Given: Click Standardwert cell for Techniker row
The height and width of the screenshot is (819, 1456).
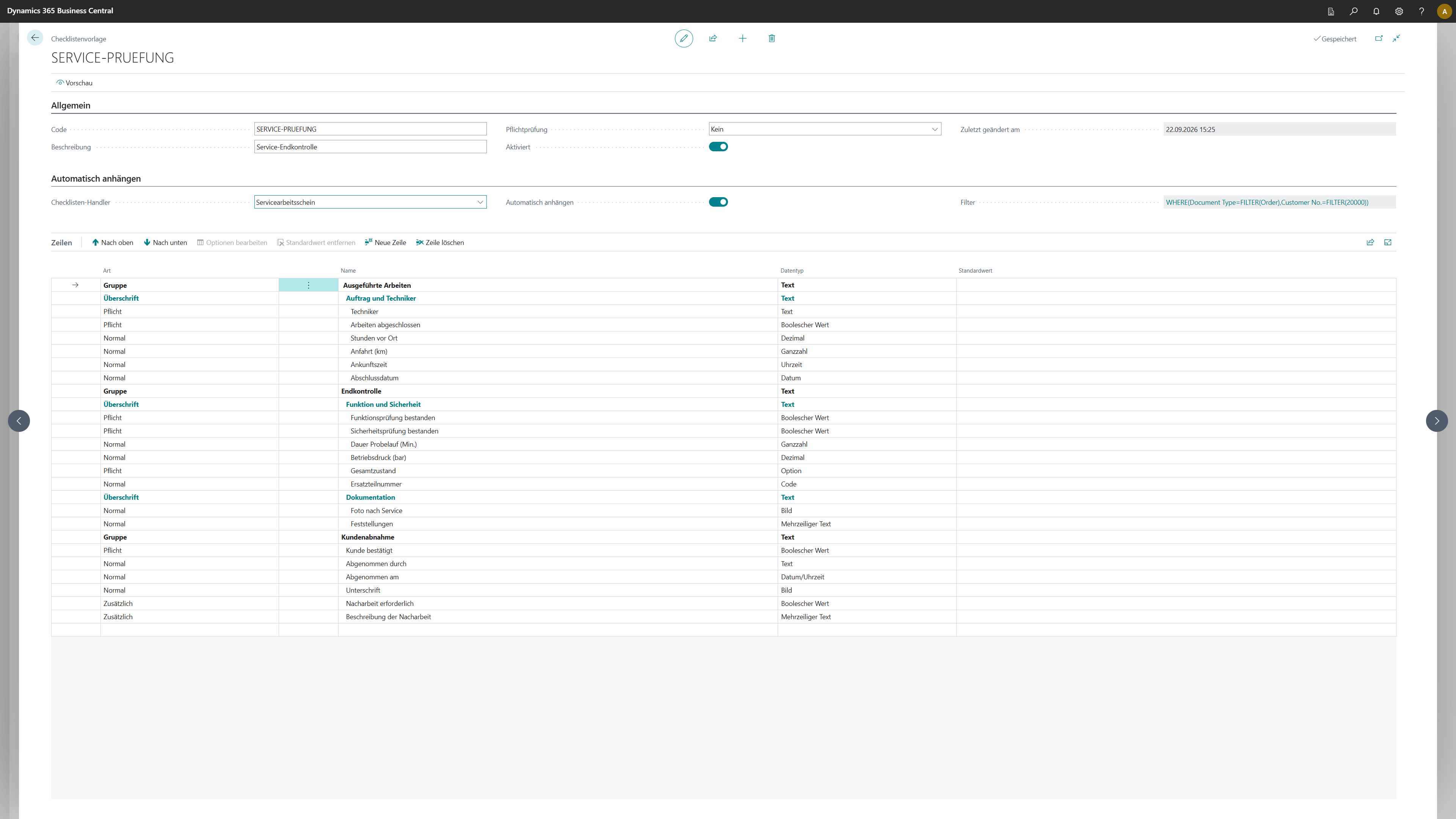Looking at the screenshot, I should click(x=1176, y=311).
